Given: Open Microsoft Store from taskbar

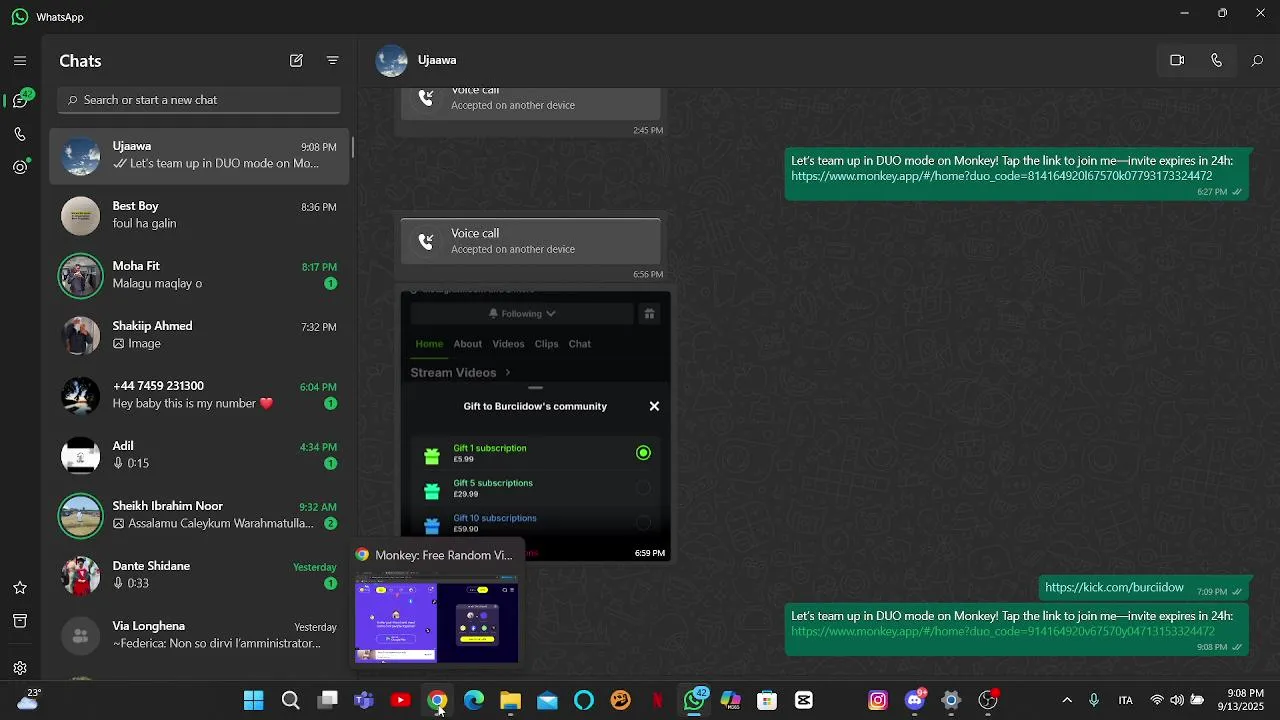Looking at the screenshot, I should click(x=767, y=700).
